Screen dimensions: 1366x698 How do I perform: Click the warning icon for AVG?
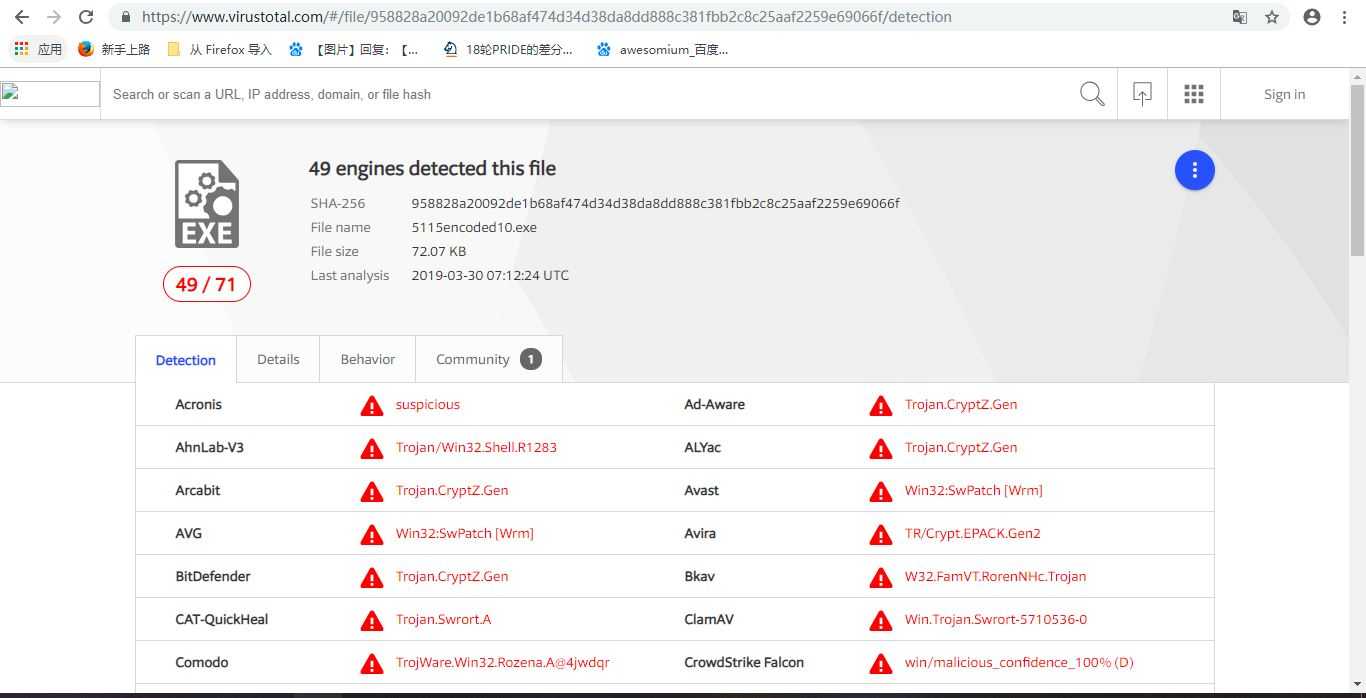(372, 534)
